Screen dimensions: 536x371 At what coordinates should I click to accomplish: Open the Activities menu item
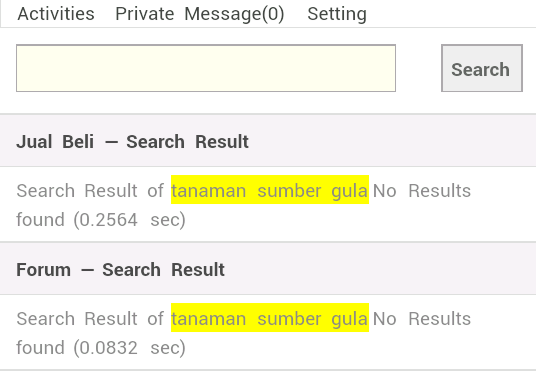(56, 14)
